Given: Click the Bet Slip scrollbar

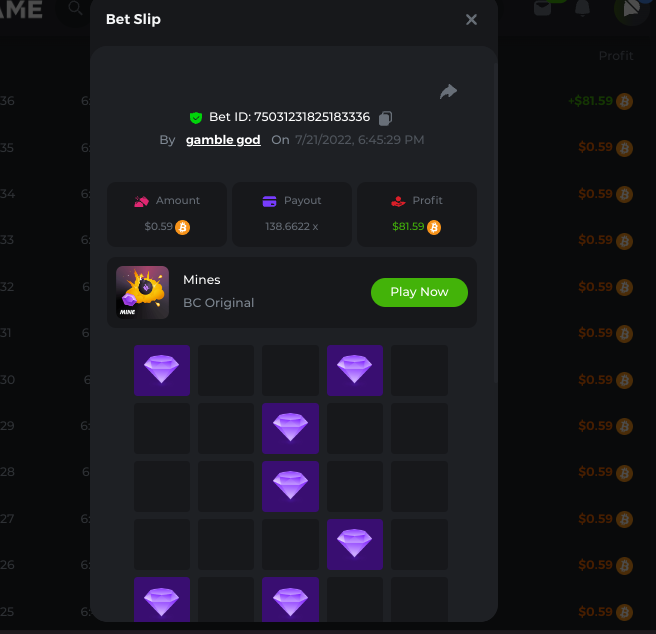Looking at the screenshot, I should 495,223.
